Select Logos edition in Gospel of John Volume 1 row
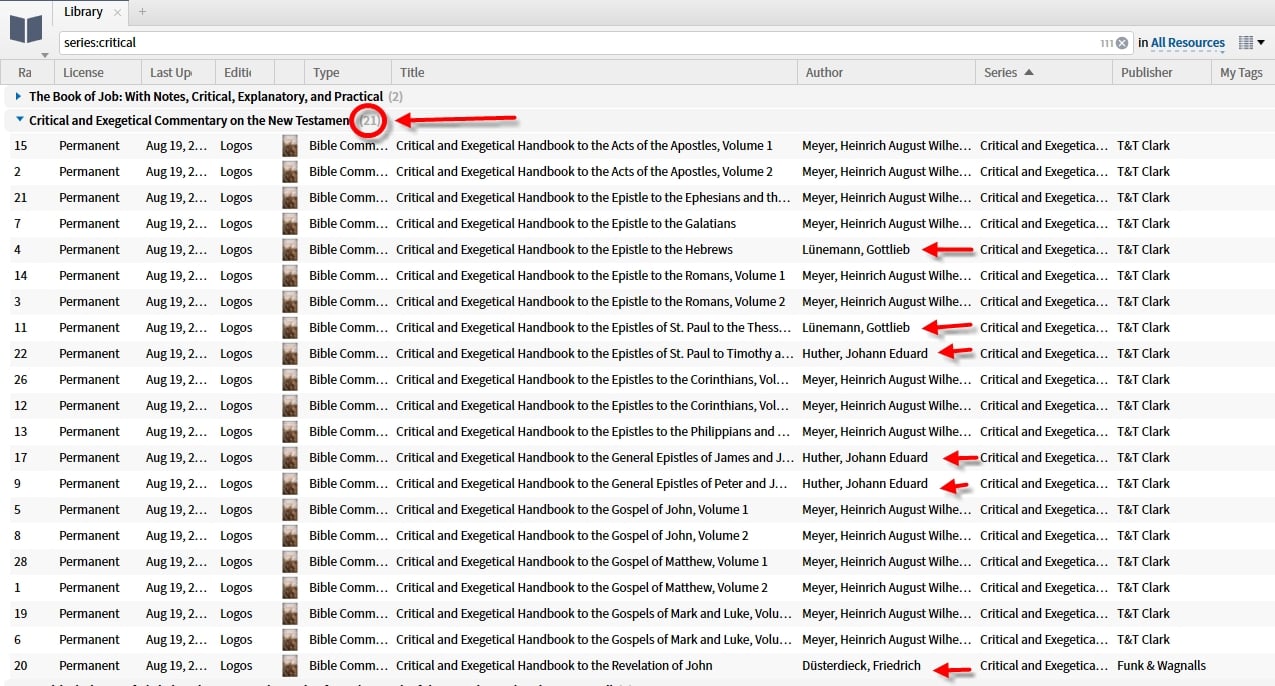Image resolution: width=1275 pixels, height=686 pixels. coord(236,509)
